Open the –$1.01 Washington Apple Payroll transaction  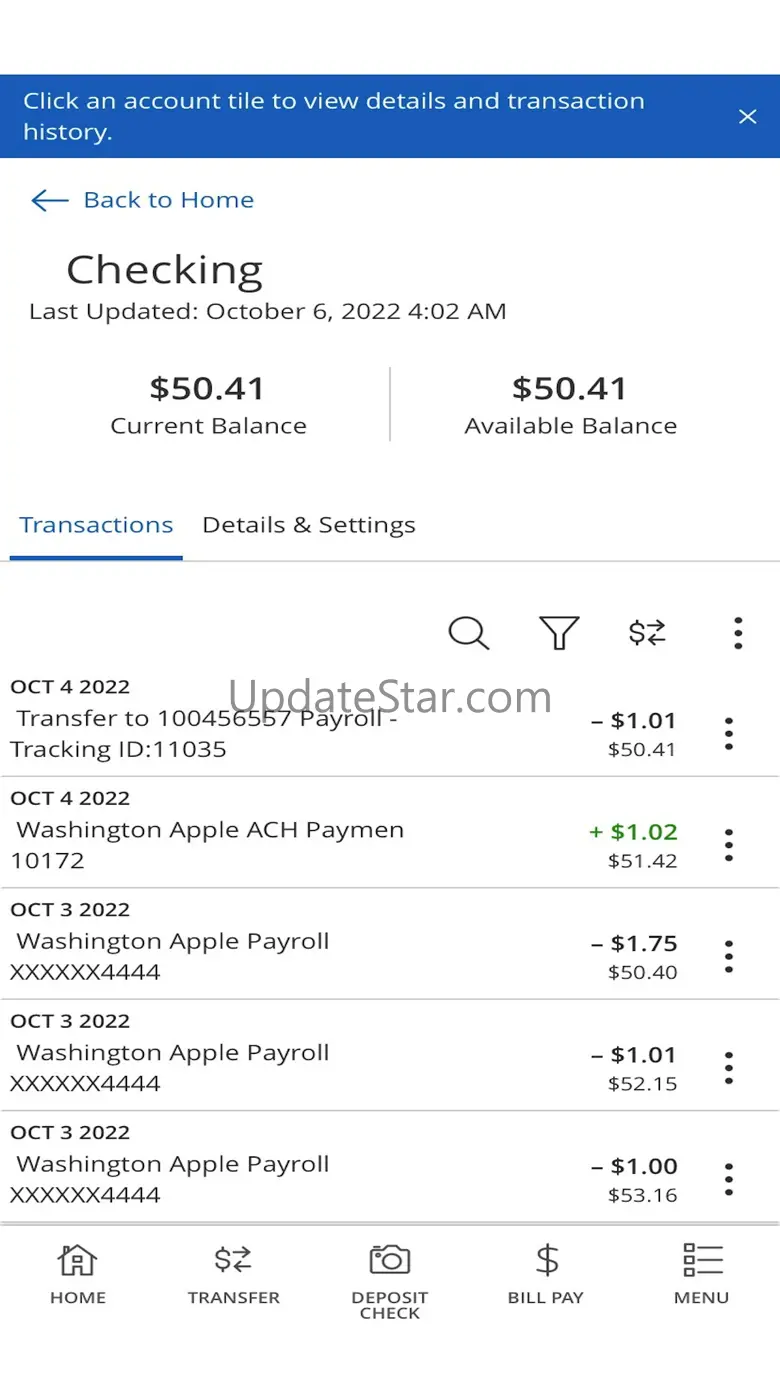click(300, 1067)
